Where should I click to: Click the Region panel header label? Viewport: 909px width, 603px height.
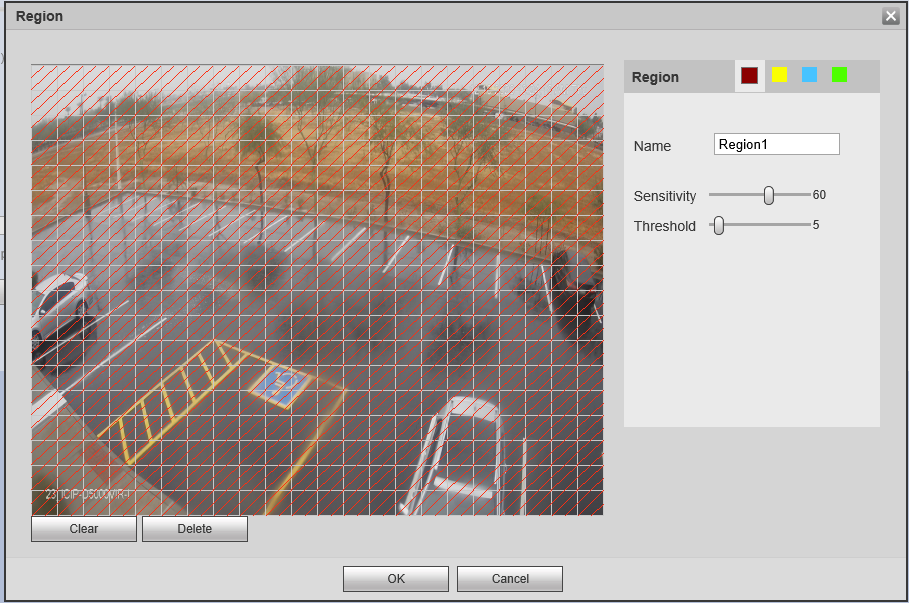(655, 77)
